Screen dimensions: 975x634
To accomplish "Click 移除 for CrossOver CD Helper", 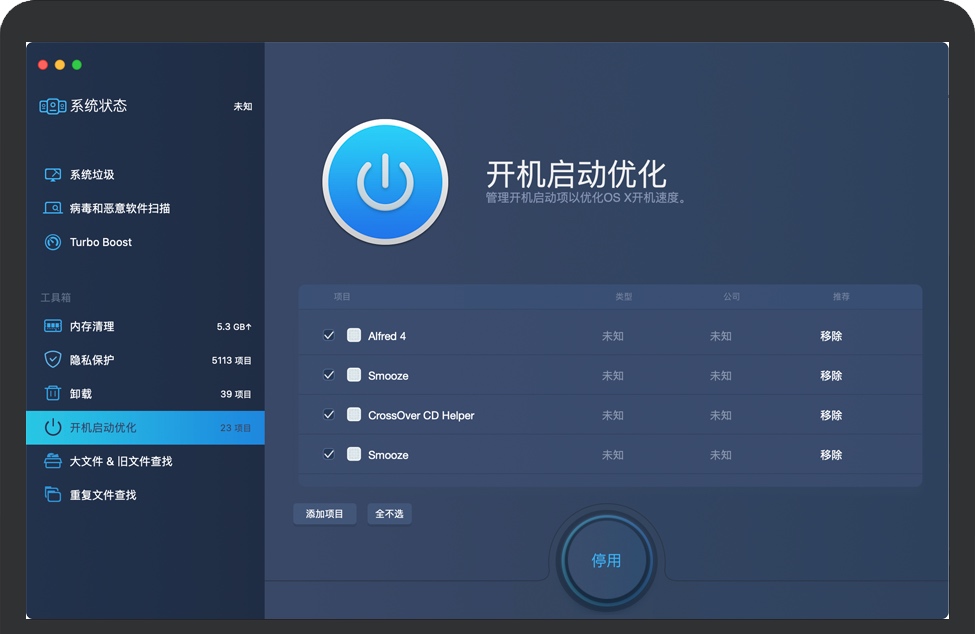I will [831, 415].
